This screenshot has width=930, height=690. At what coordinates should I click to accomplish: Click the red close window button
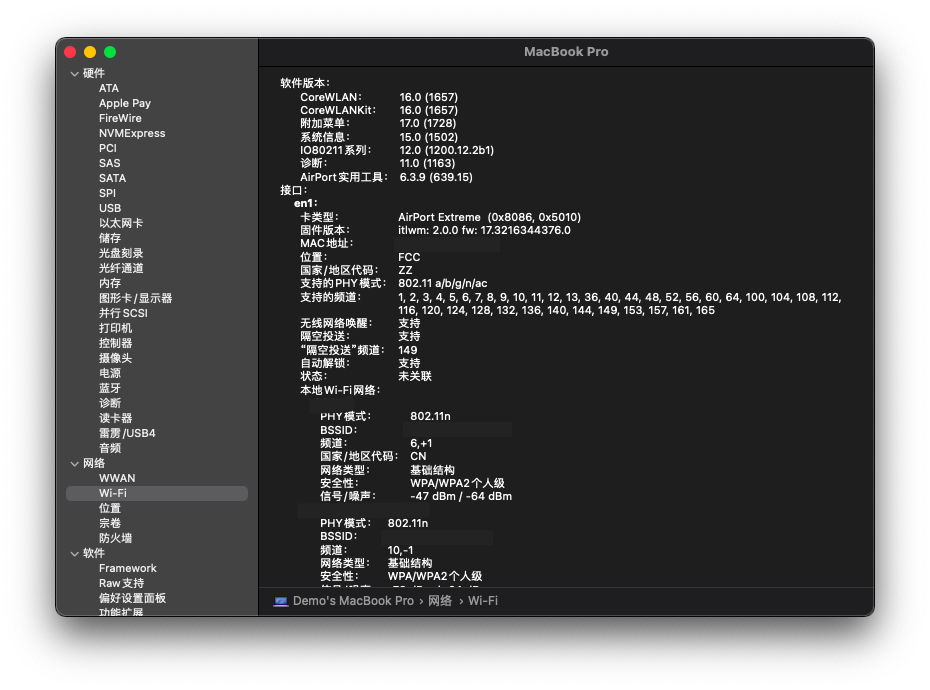coord(70,52)
